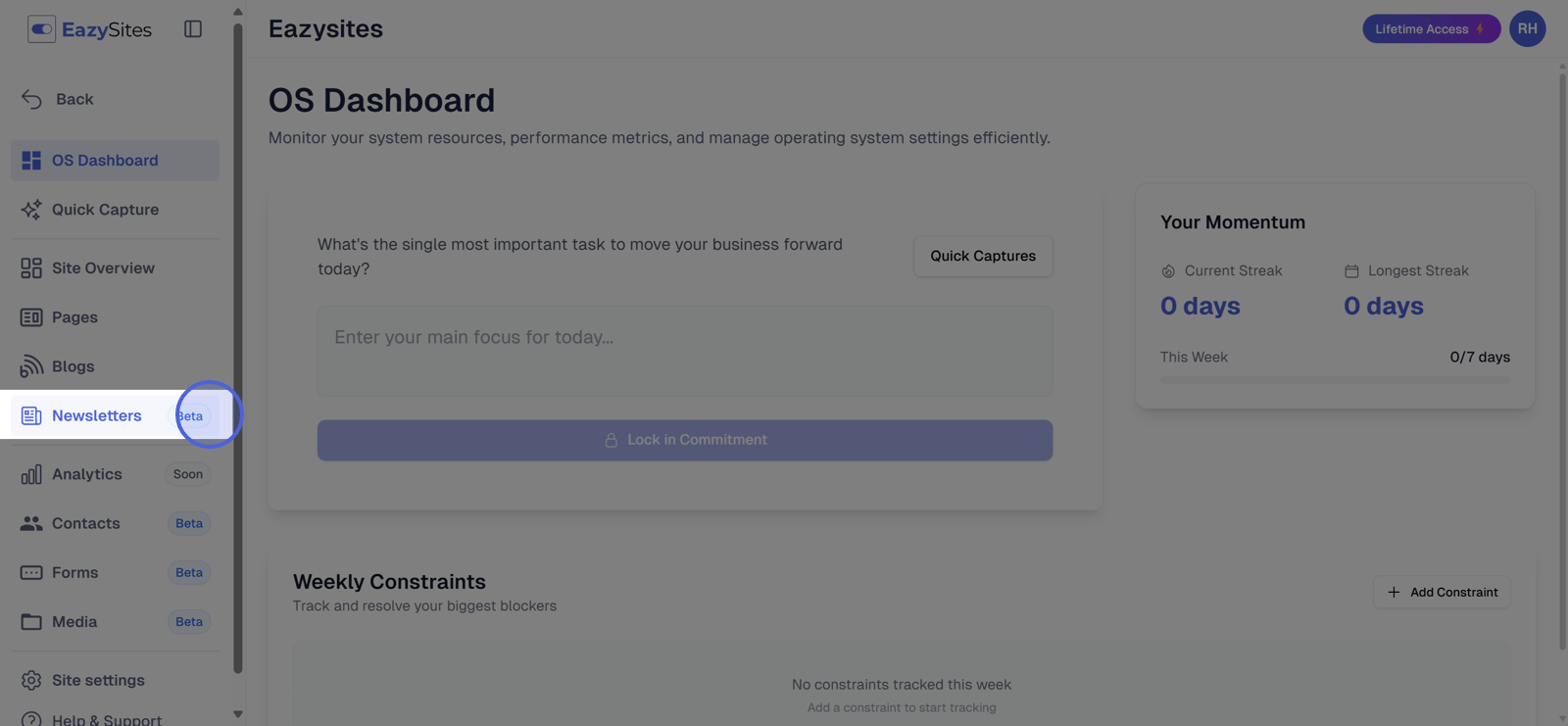The width and height of the screenshot is (1568, 726).
Task: Select the Newsletters menu item
Action: pyautogui.click(x=96, y=415)
